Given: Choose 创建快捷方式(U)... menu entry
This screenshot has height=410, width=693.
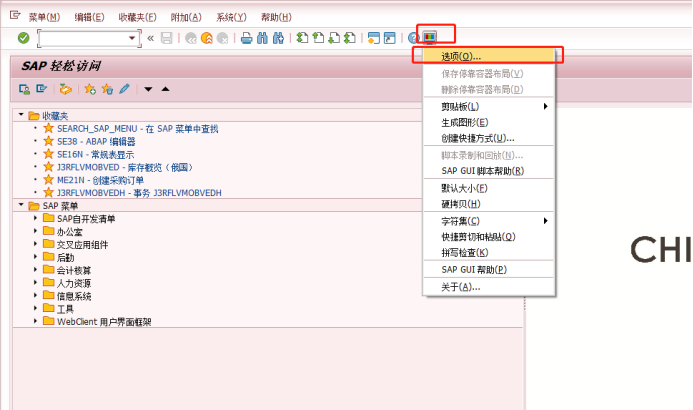Looking at the screenshot, I should coord(488,138).
